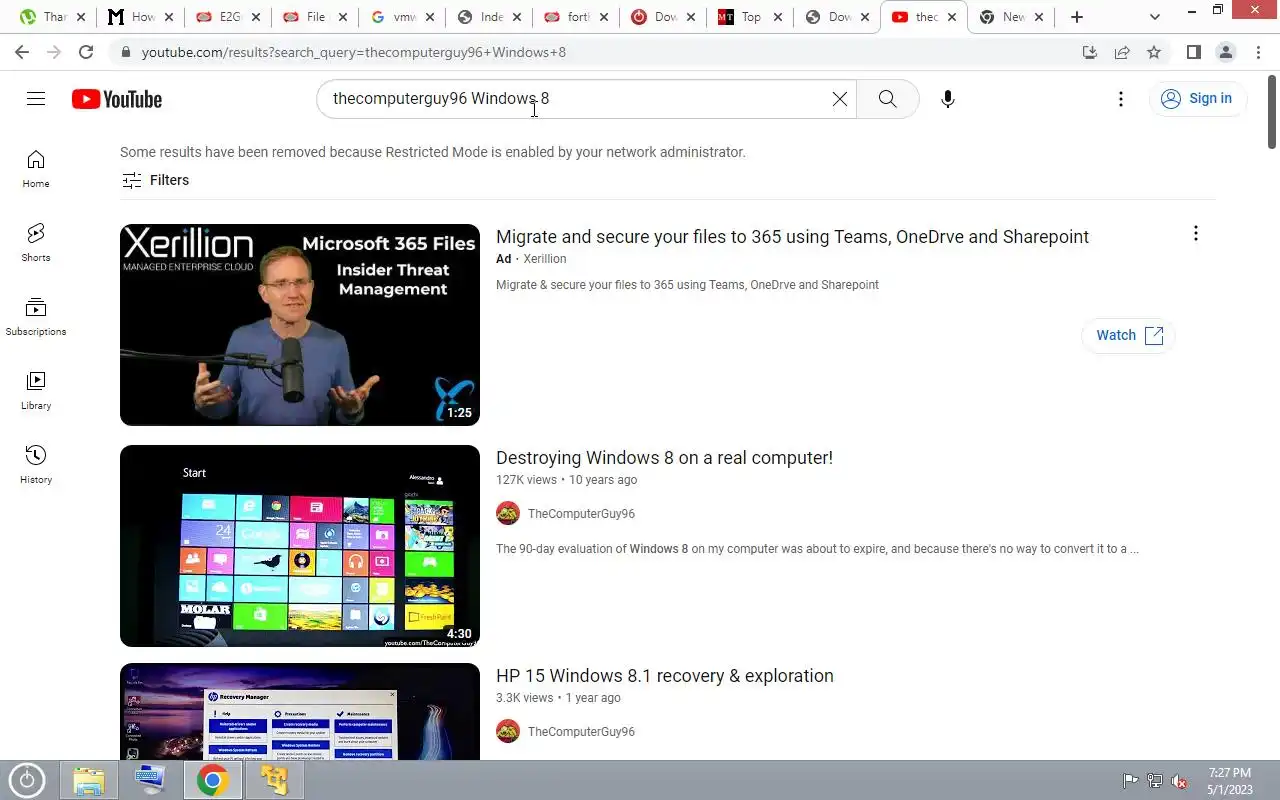The width and height of the screenshot is (1280, 800).
Task: Open ad title Migrate and secure your files
Action: [x=792, y=237]
